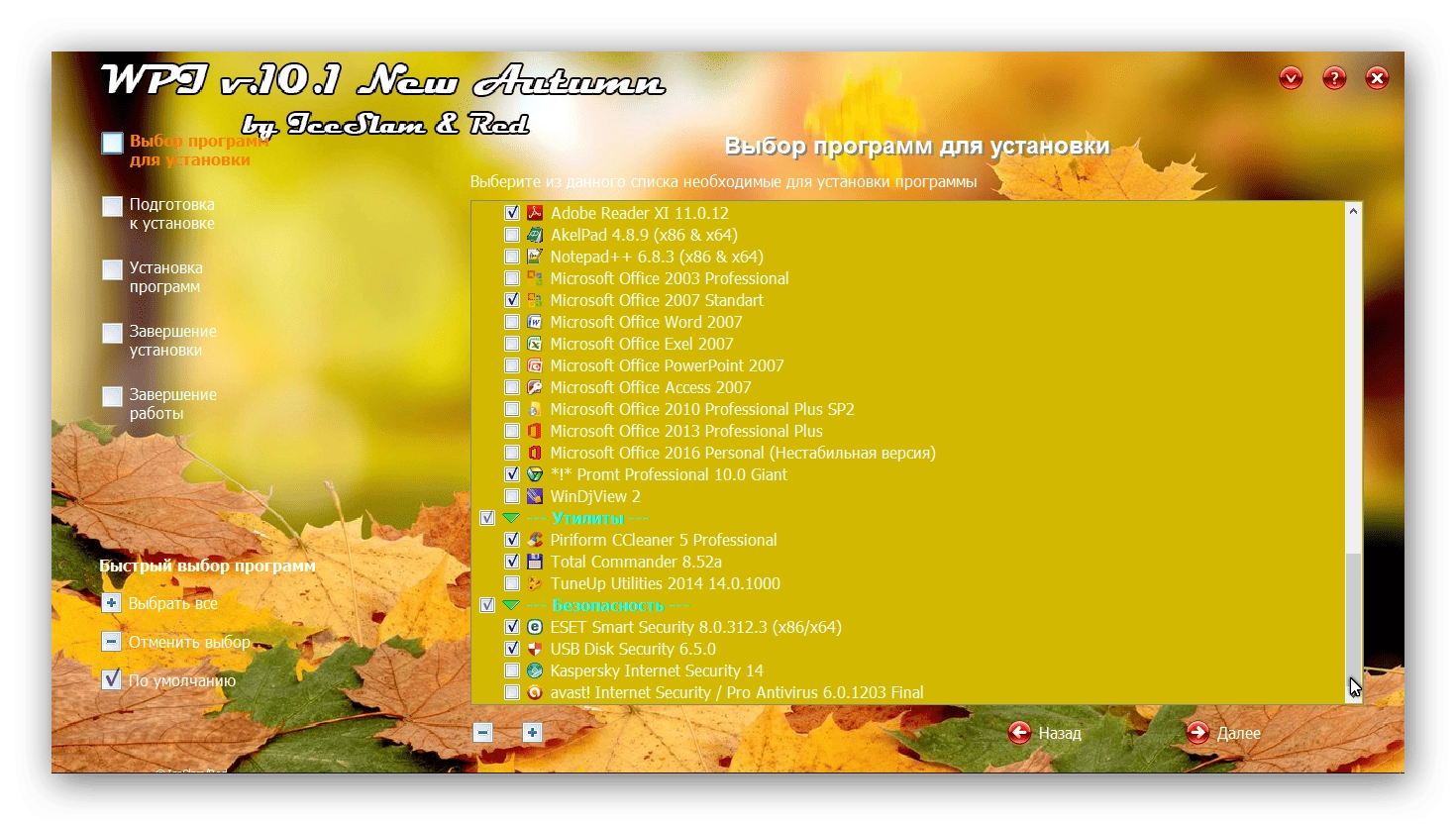
Task: Uncheck Total Commander 8.52a
Action: (512, 562)
